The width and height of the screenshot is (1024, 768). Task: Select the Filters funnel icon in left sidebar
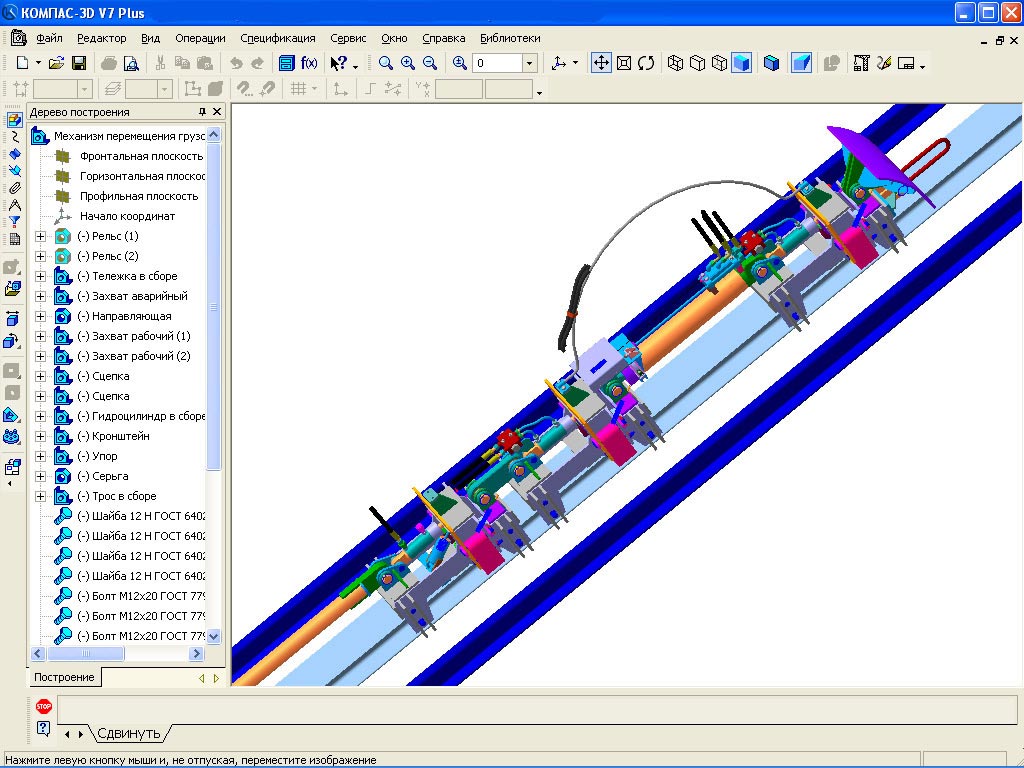click(x=14, y=222)
